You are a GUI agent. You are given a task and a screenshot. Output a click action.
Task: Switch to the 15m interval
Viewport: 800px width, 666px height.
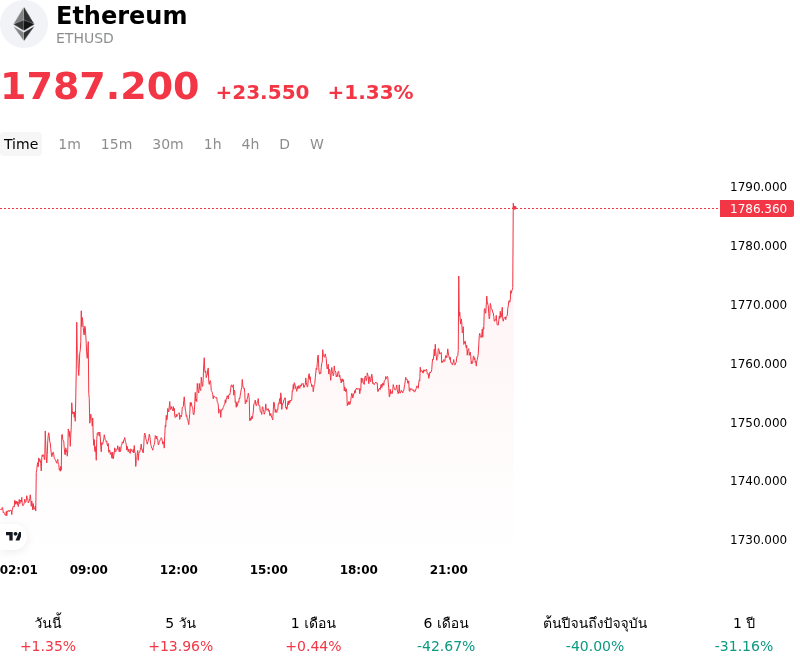(x=116, y=144)
